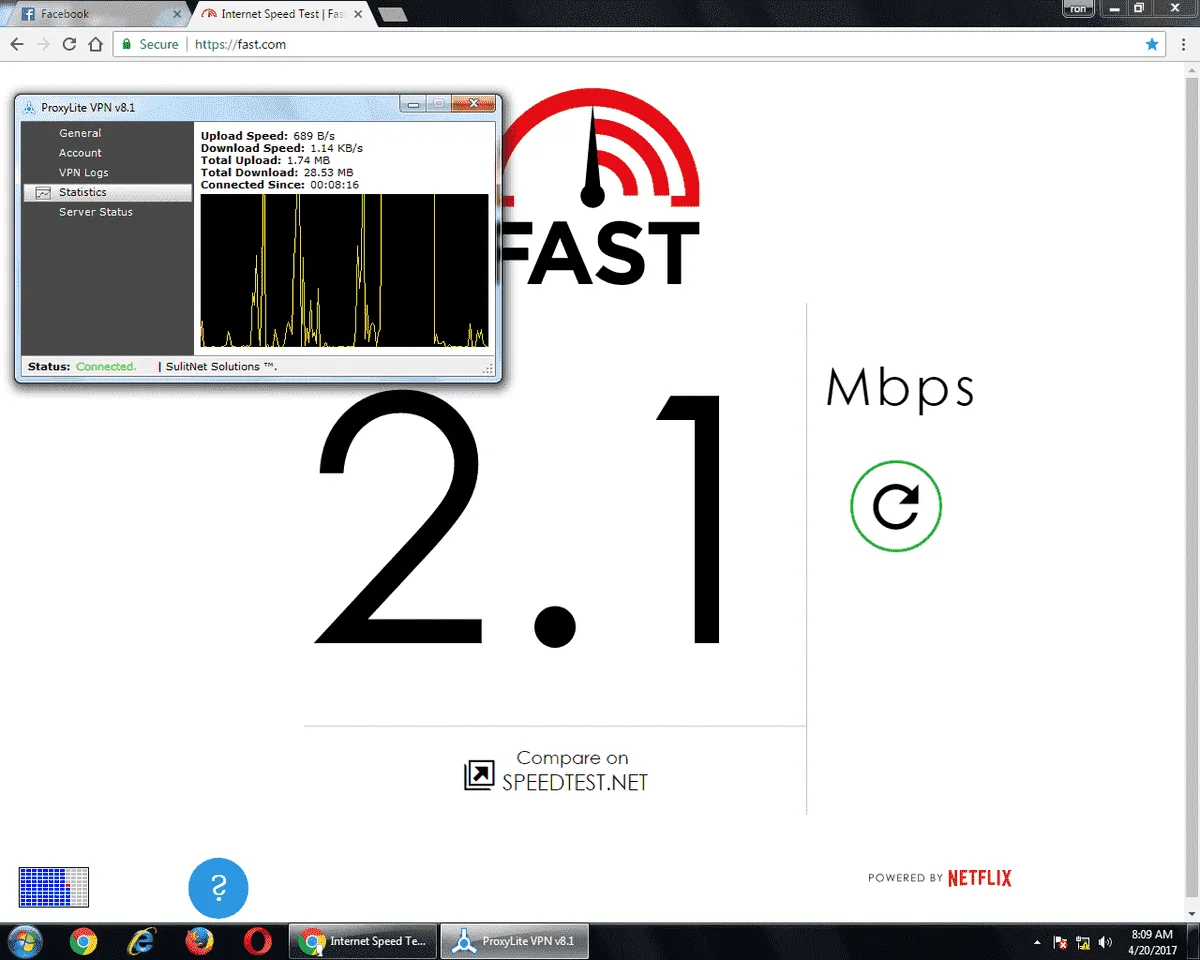1200x960 pixels.
Task: Launch Opera from the taskbar
Action: pyautogui.click(x=258, y=941)
